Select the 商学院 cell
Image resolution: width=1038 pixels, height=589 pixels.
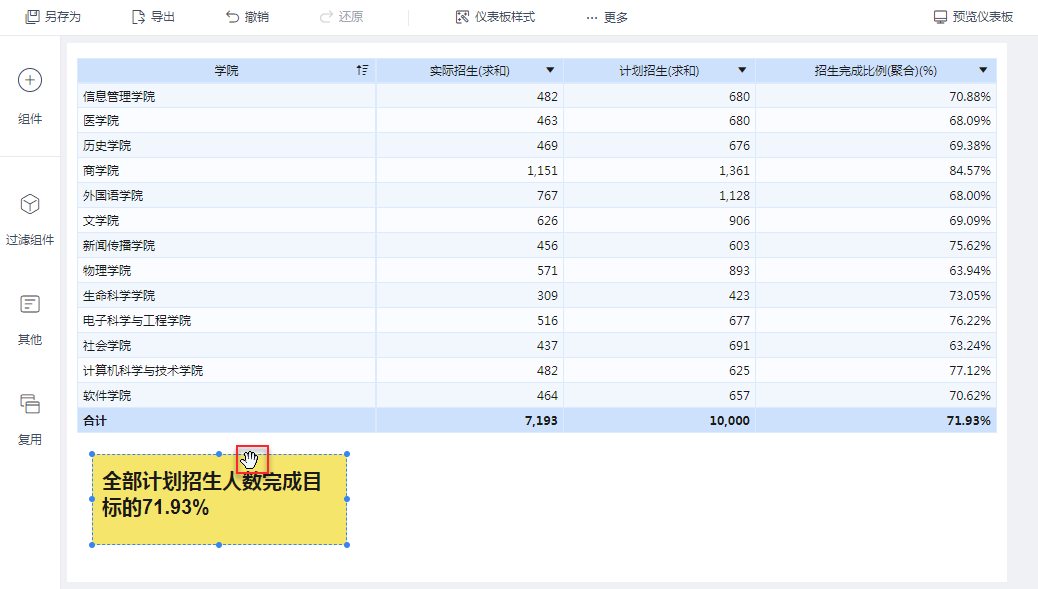[x=226, y=171]
